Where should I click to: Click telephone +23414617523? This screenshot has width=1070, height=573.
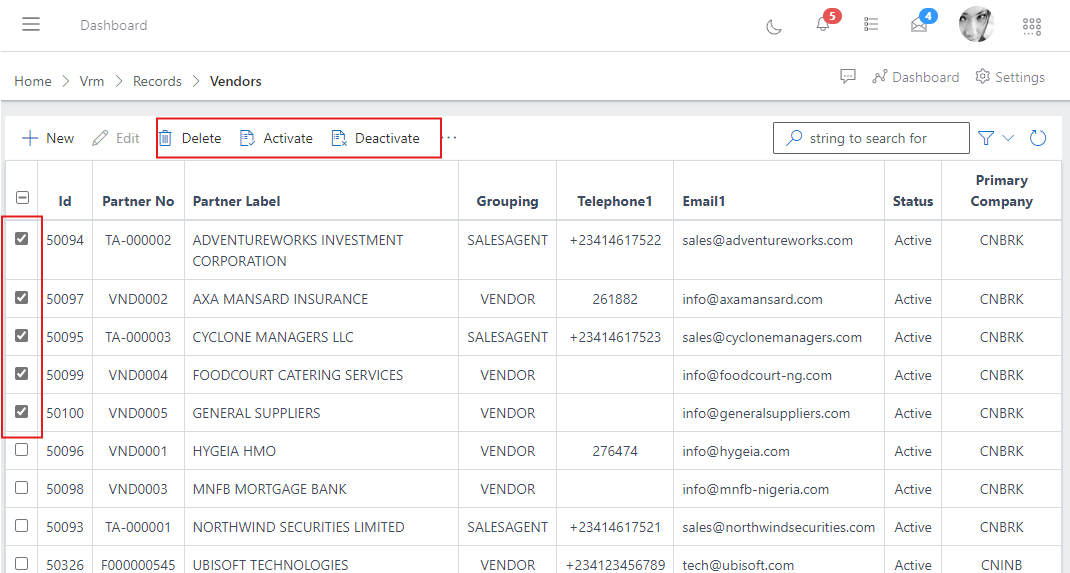pyautogui.click(x=615, y=337)
